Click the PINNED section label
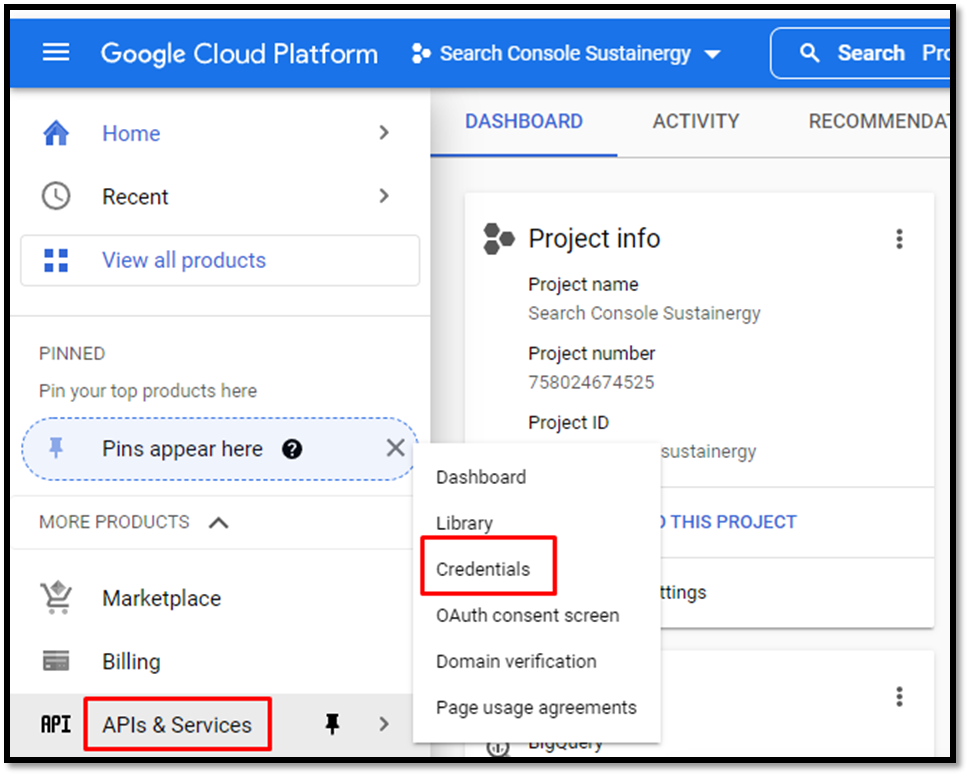 (x=72, y=353)
